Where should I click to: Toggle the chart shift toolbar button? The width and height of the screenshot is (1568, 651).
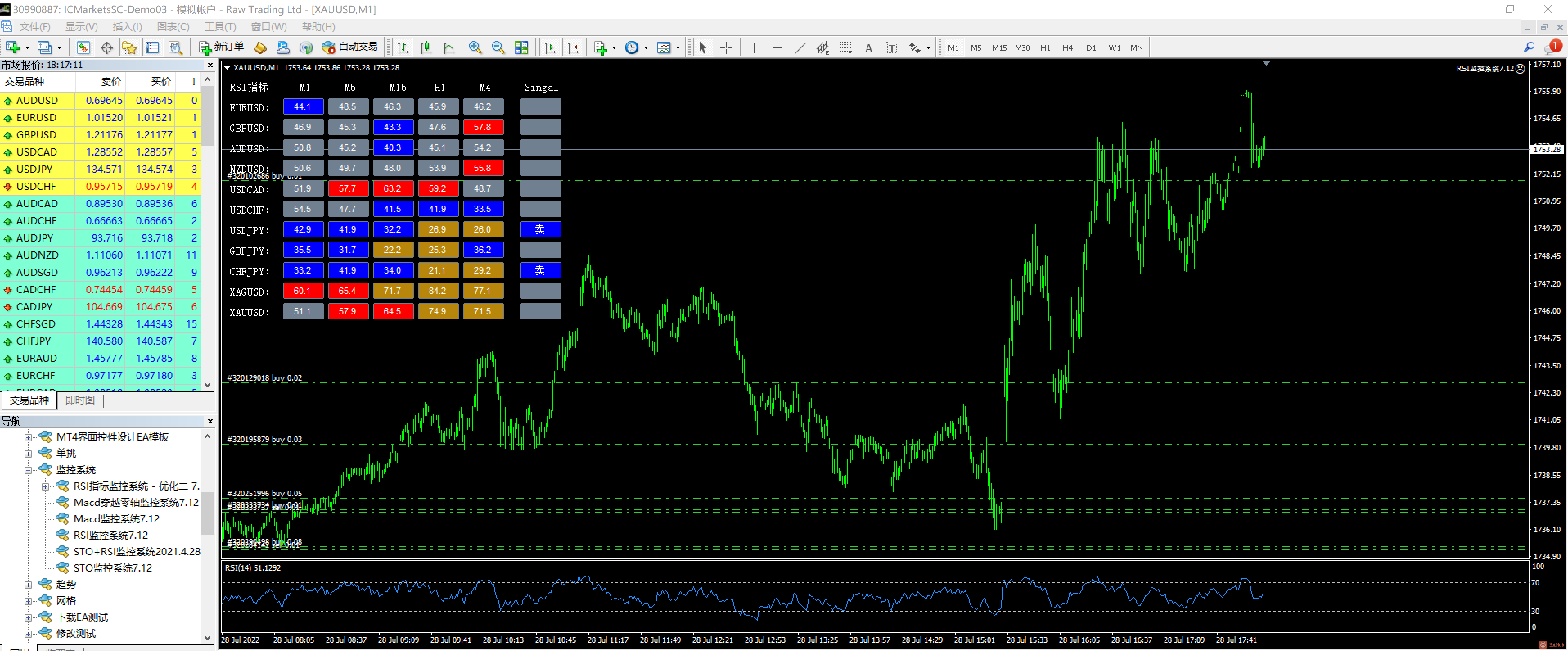click(573, 47)
